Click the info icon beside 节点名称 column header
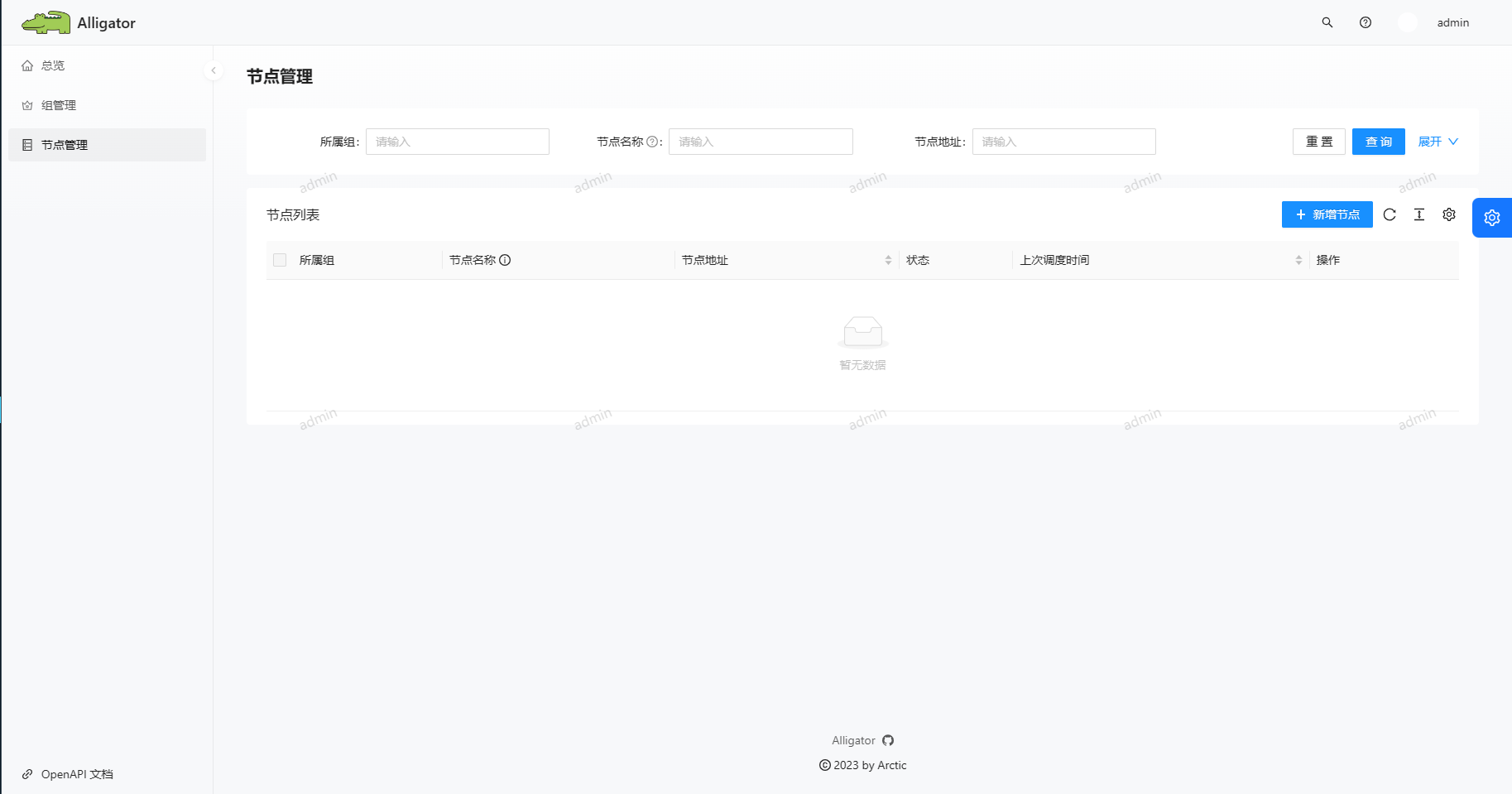The width and height of the screenshot is (1512, 794). pos(506,260)
